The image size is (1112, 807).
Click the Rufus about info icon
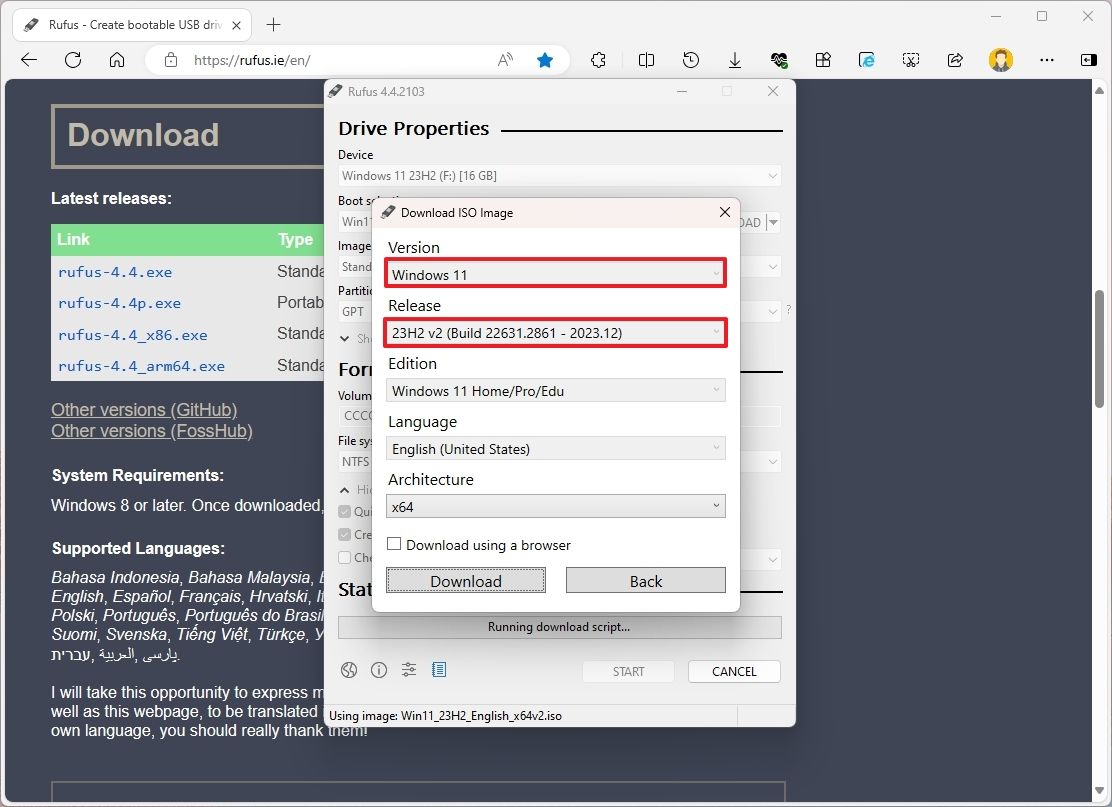click(x=379, y=670)
